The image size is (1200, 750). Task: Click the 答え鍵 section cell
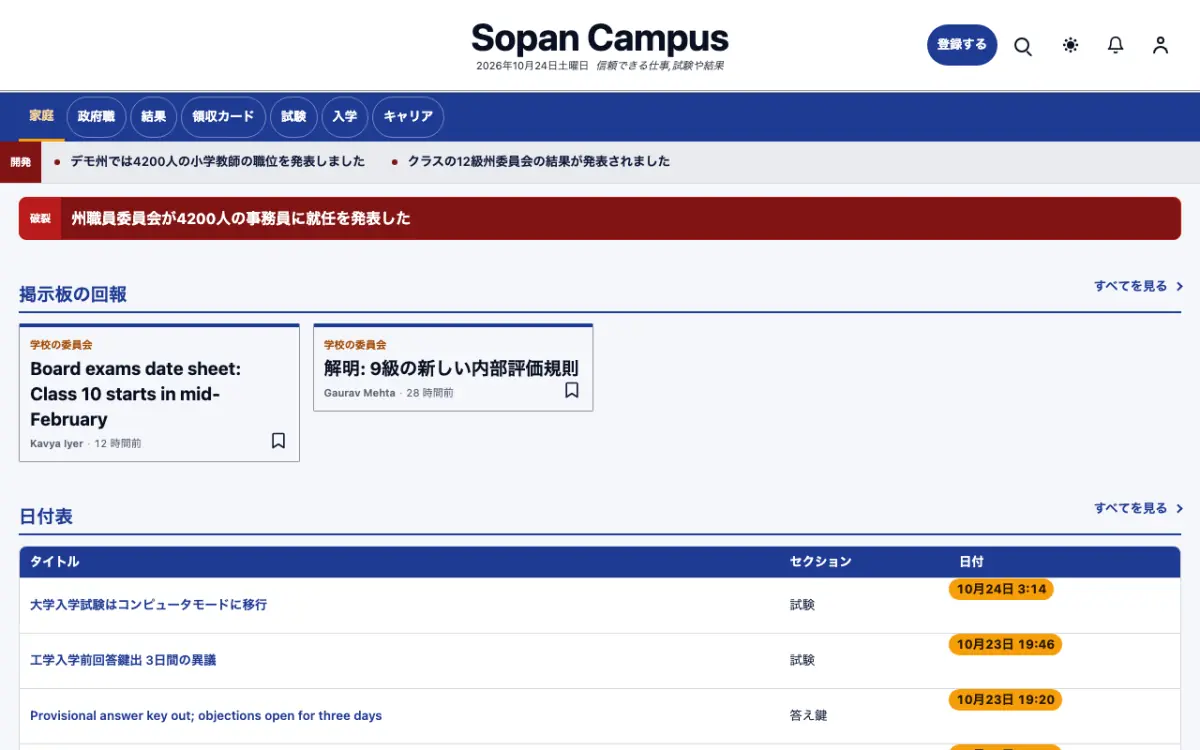(x=809, y=716)
